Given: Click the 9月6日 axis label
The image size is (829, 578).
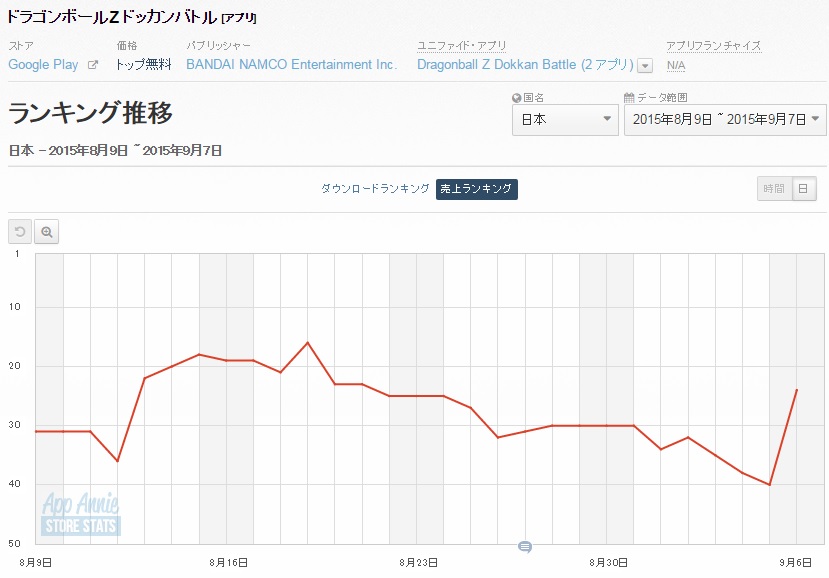Looking at the screenshot, I should click(795, 563).
